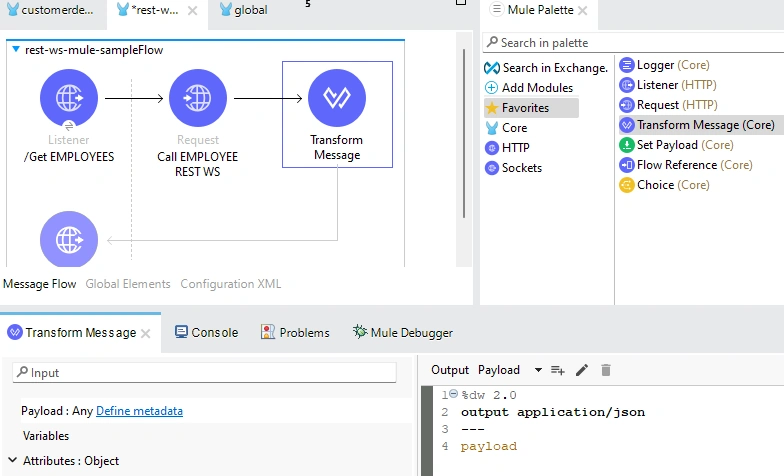This screenshot has width=784, height=476.
Task: Collapse the rest-ws-mule-sampleFlow flow
Action: pos(16,49)
